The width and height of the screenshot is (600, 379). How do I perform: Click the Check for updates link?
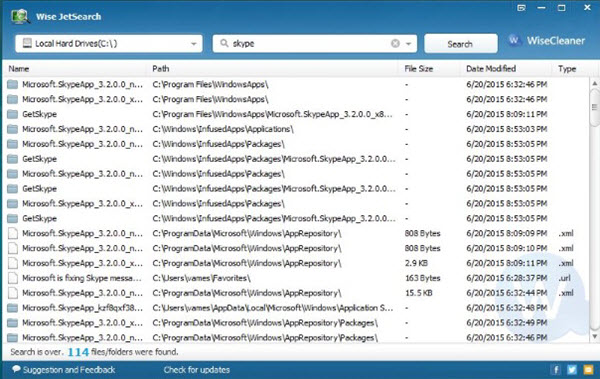click(x=197, y=369)
